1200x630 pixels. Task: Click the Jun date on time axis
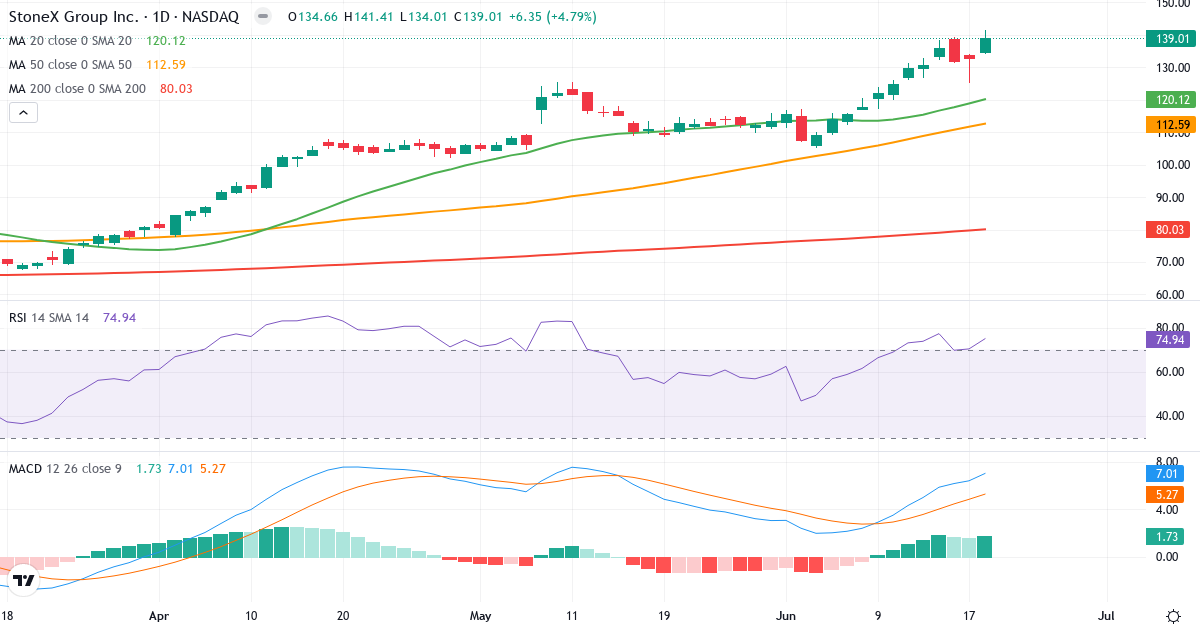point(786,617)
